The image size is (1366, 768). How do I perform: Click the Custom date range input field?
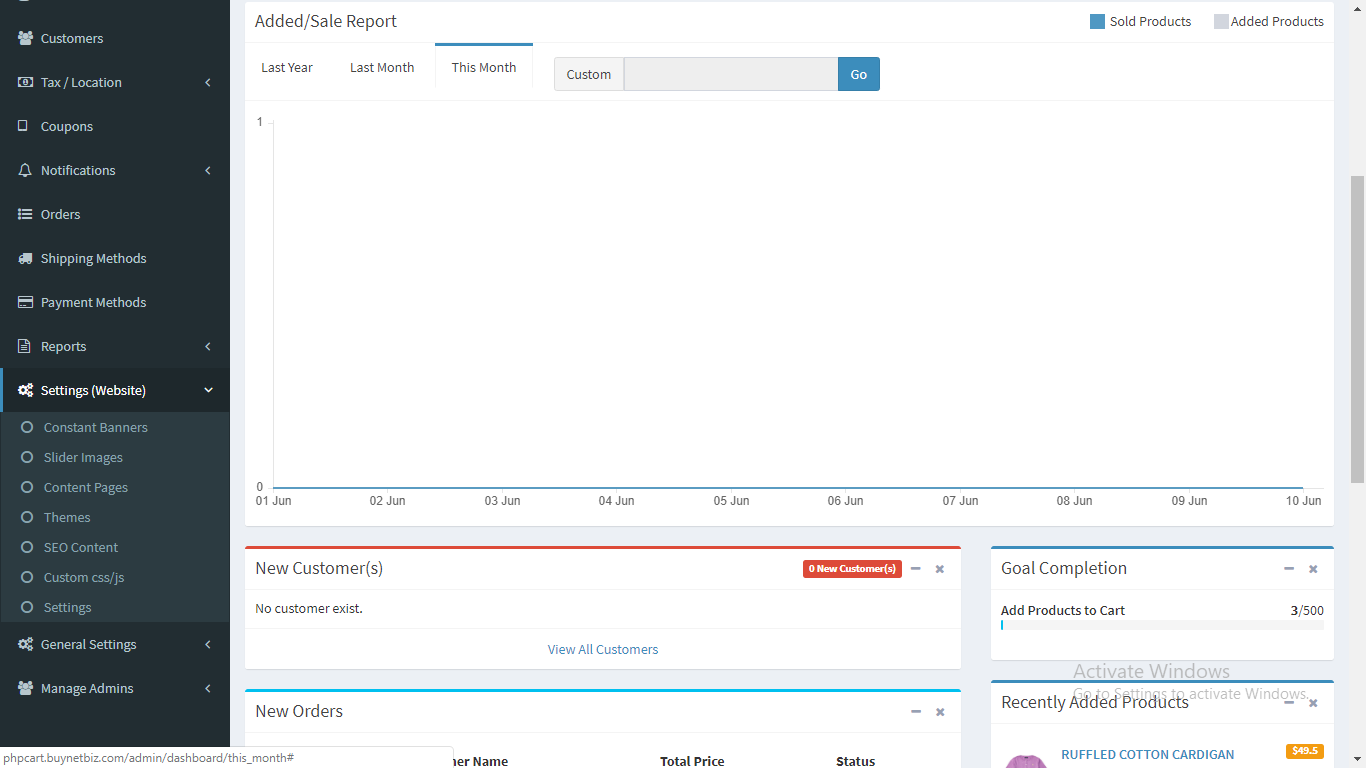click(731, 74)
